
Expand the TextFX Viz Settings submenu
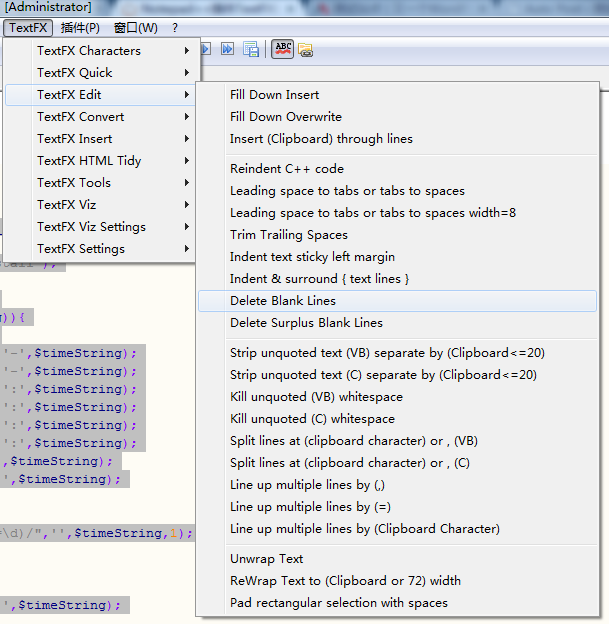coord(100,227)
